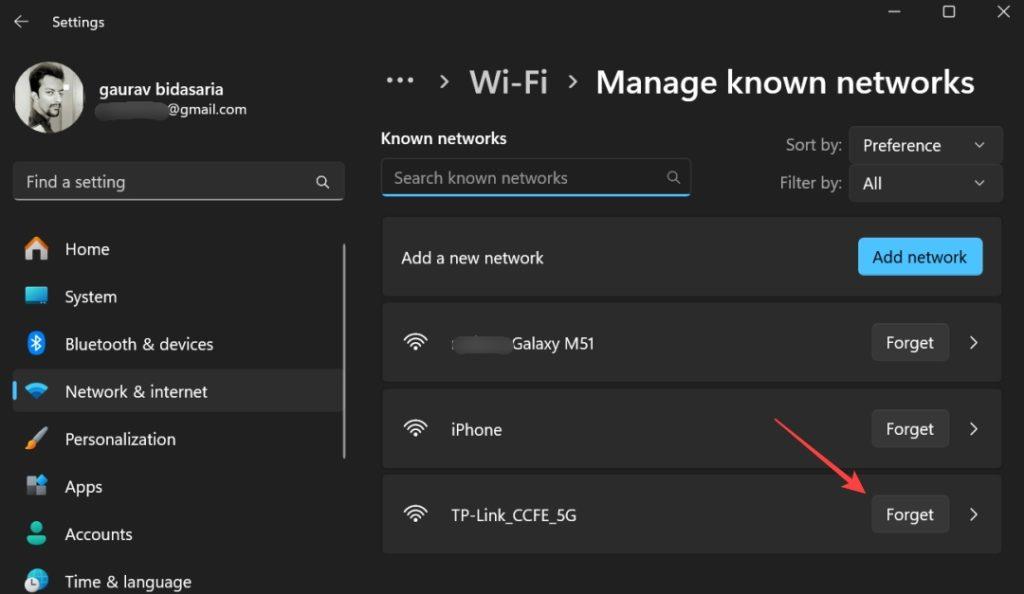Click the Time & language globe icon
1024x594 pixels.
pos(37,580)
